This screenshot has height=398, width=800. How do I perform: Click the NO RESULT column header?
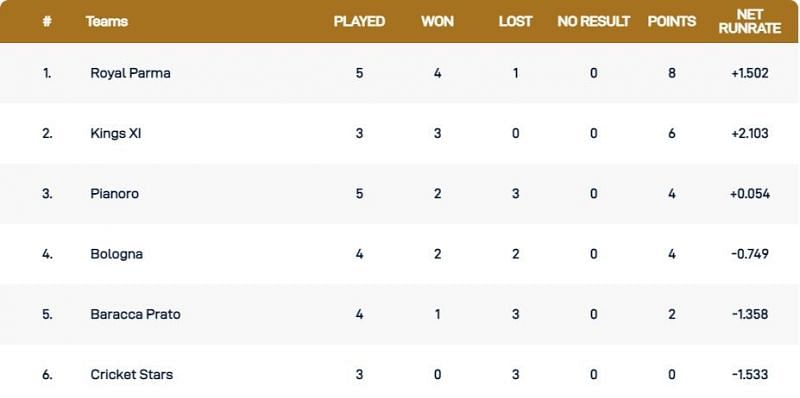pos(593,21)
